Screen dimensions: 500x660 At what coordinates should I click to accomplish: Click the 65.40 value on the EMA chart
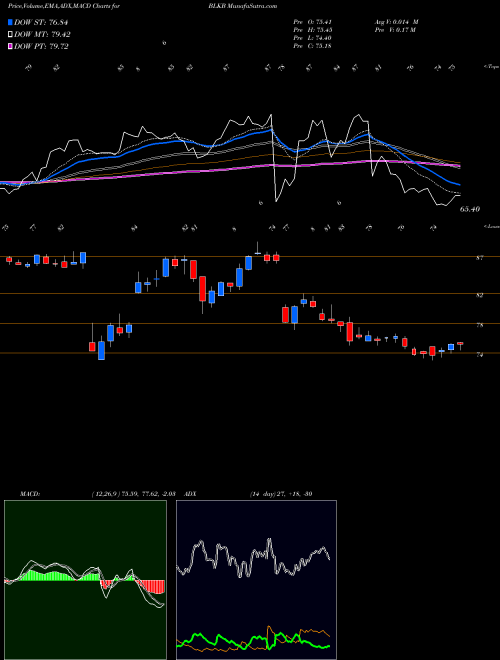pyautogui.click(x=470, y=209)
